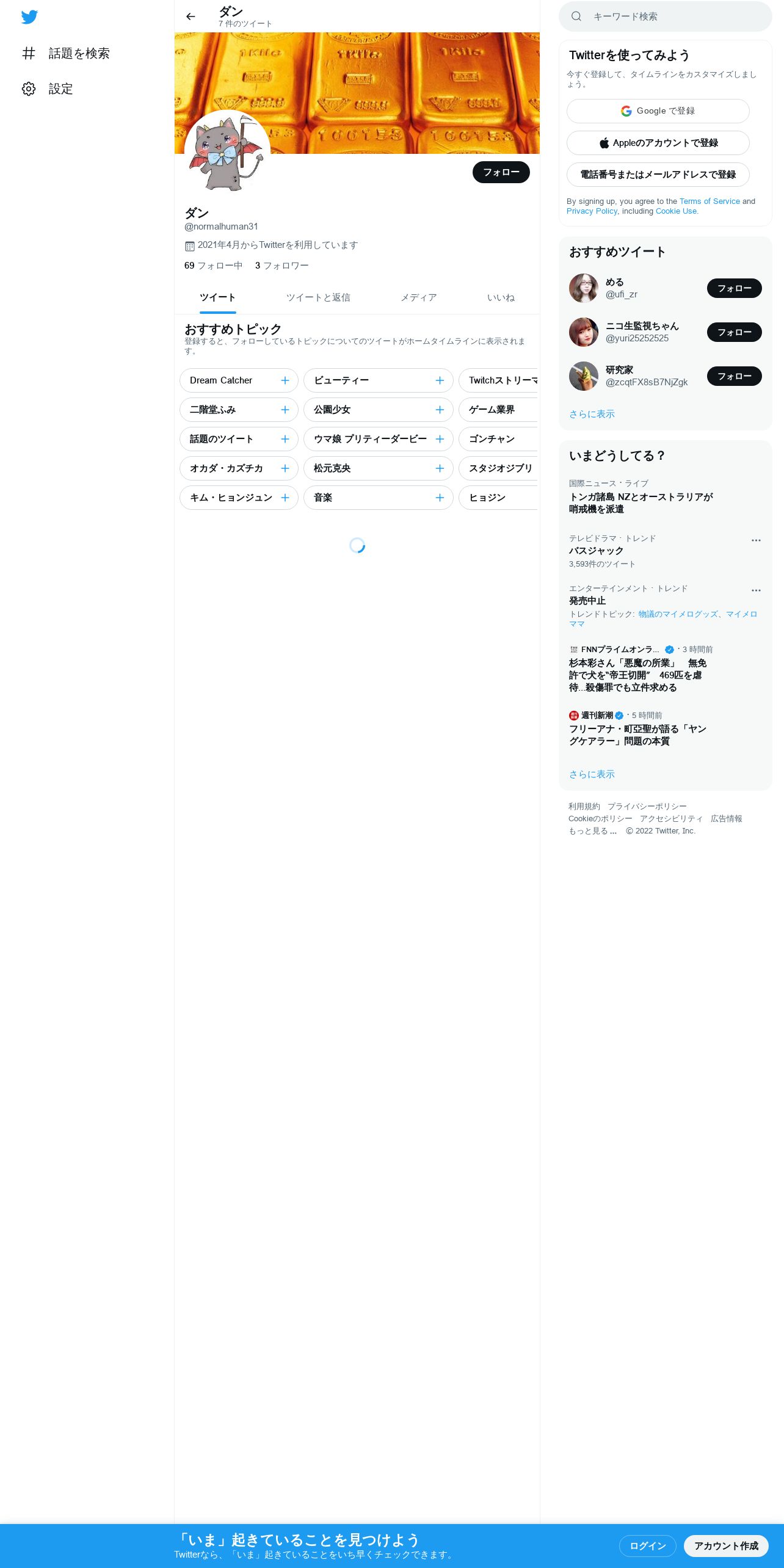Image resolution: width=784 pixels, height=1568 pixels.
Task: Sign up with Google で登録
Action: pos(658,111)
